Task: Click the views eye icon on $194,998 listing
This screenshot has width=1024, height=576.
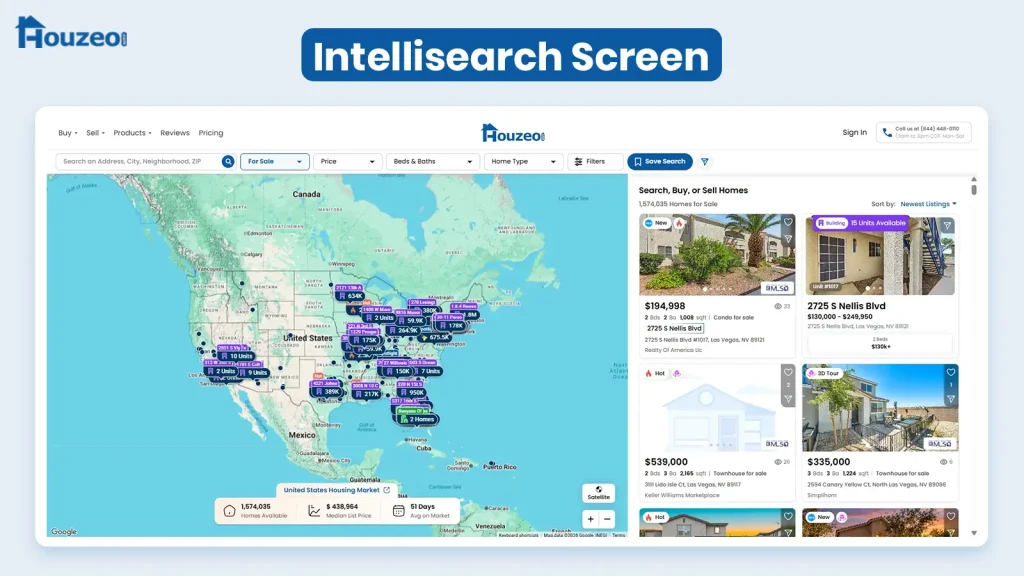Action: (778, 306)
